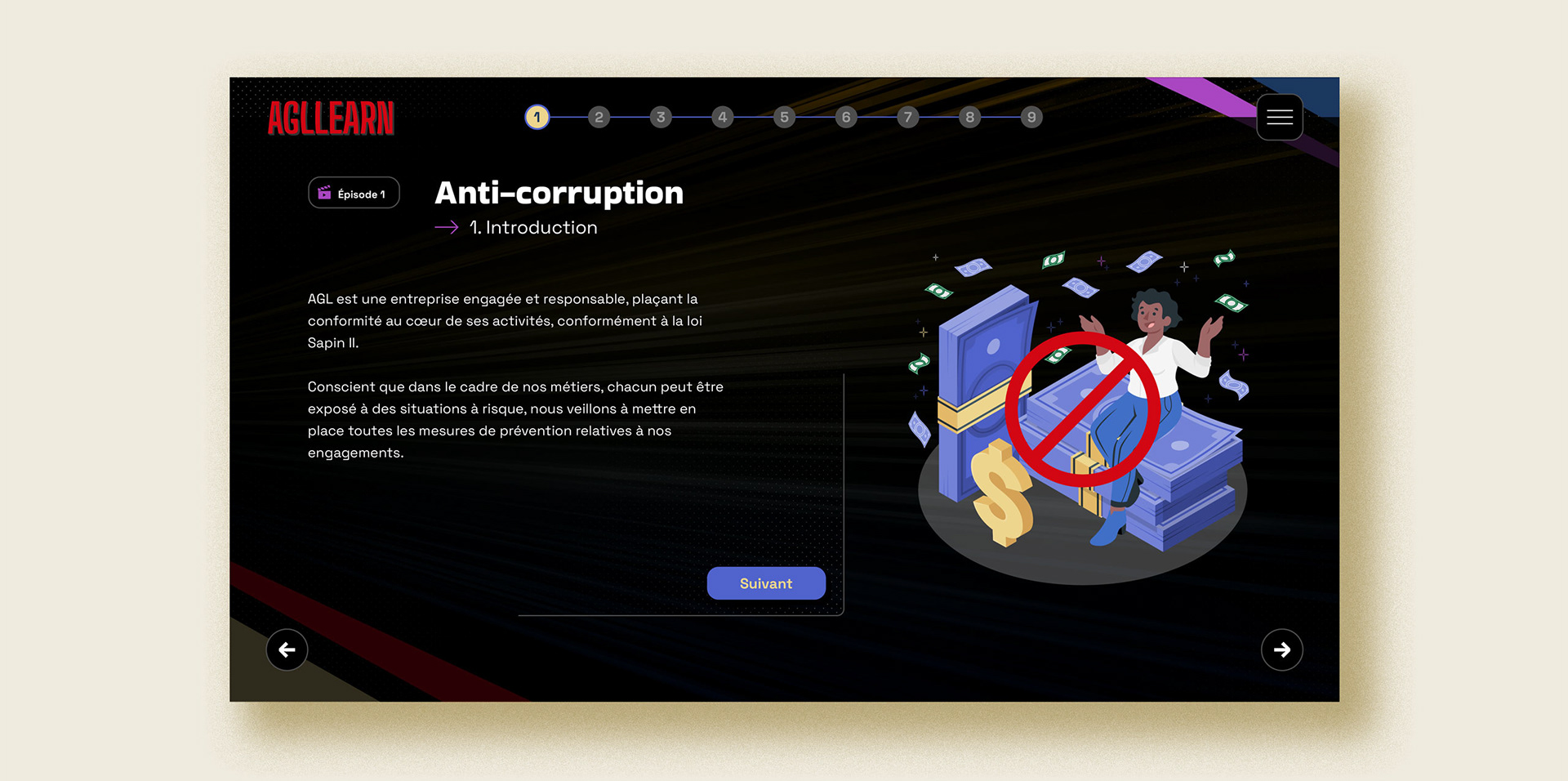Click the AGLLEARN logo
1568x781 pixels.
pyautogui.click(x=331, y=118)
